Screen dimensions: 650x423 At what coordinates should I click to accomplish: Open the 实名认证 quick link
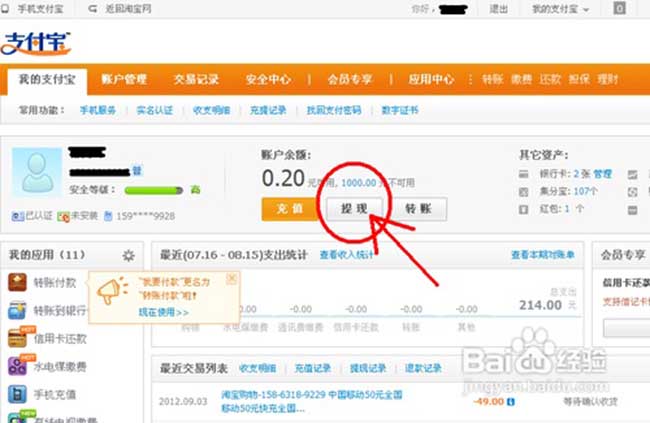coord(155,110)
